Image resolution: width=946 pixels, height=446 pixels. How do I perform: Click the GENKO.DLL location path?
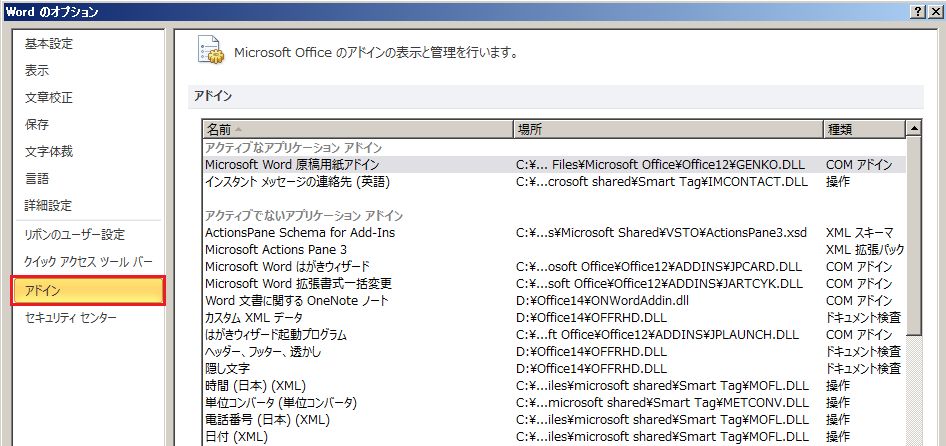pos(661,165)
